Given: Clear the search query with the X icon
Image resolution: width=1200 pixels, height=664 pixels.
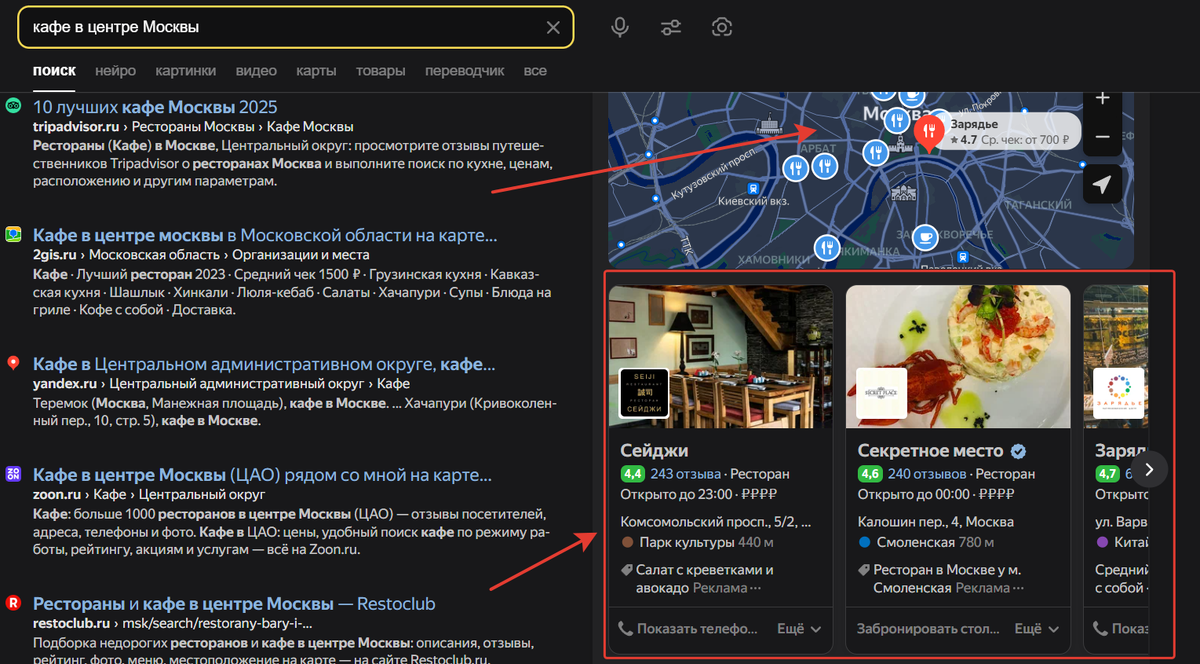Looking at the screenshot, I should click(553, 27).
